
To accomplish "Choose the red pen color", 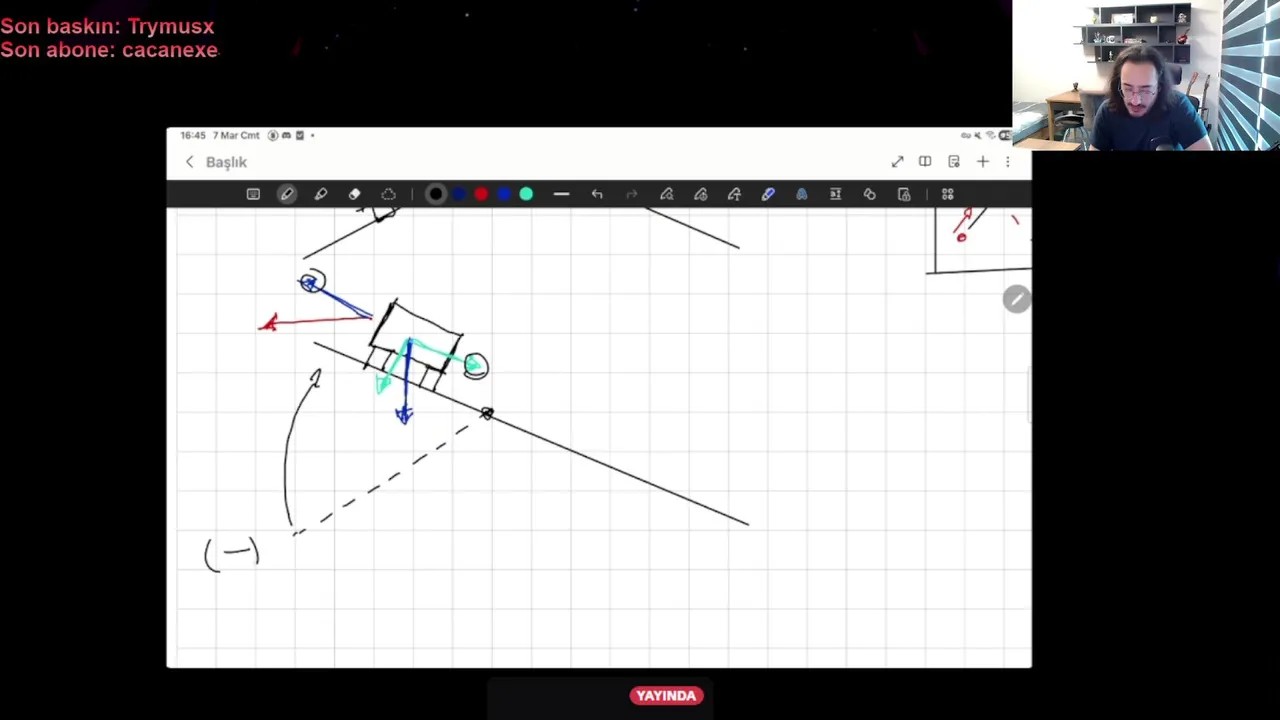I will [x=481, y=194].
